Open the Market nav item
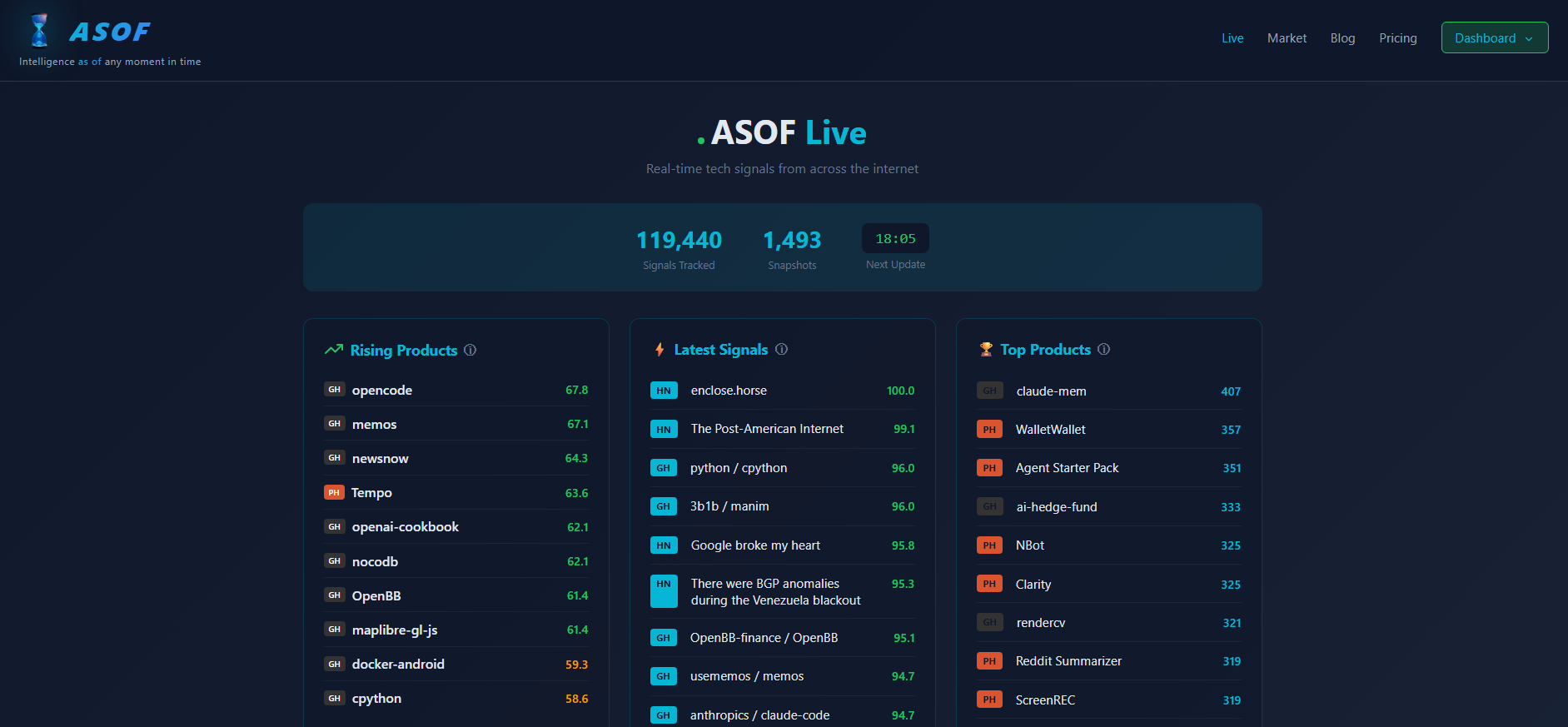1568x727 pixels. coord(1287,38)
